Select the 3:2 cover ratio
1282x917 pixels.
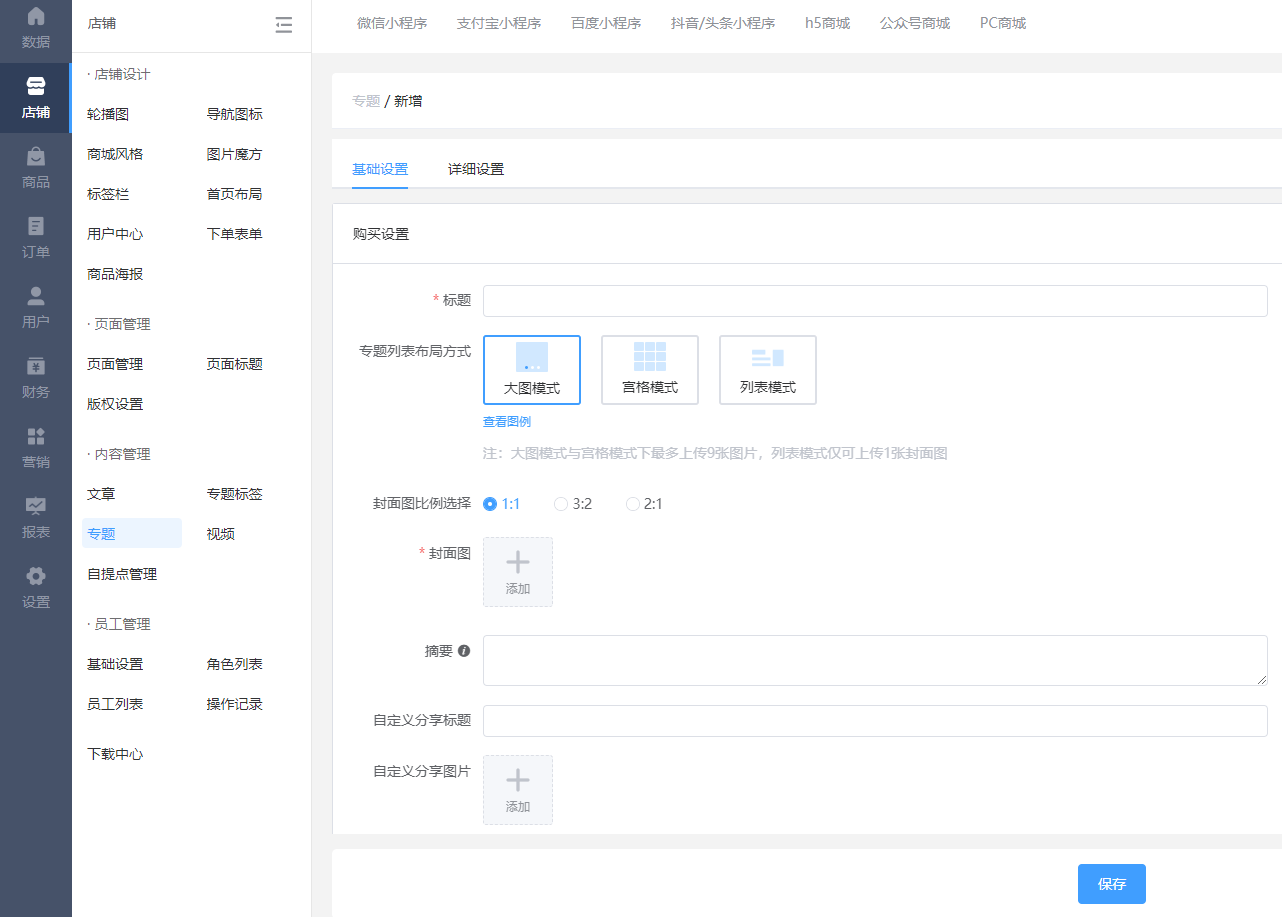[x=573, y=504]
